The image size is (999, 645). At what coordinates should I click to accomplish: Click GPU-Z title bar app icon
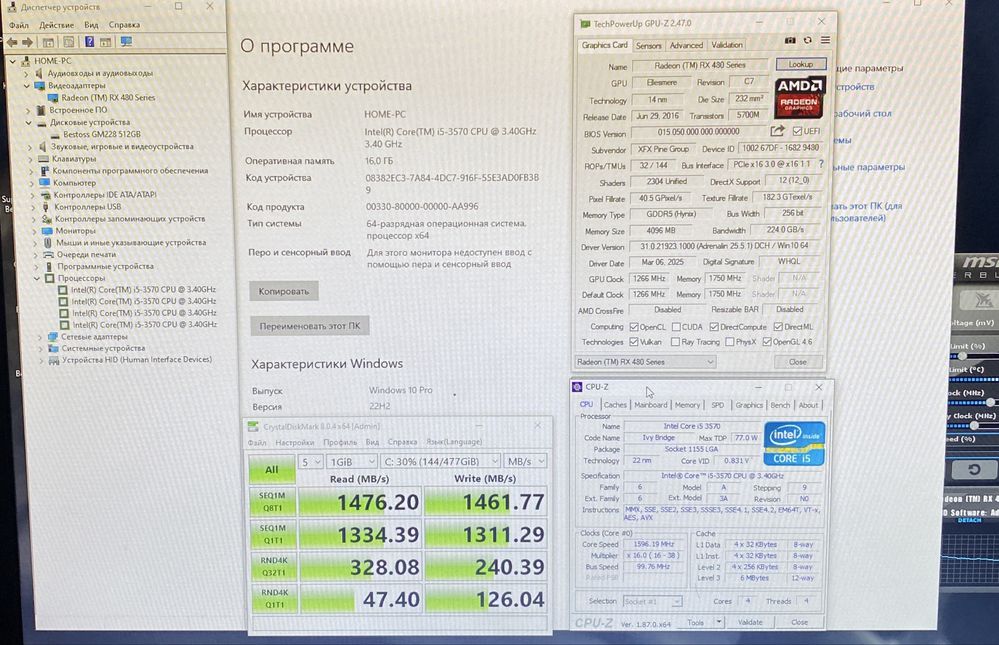point(585,24)
